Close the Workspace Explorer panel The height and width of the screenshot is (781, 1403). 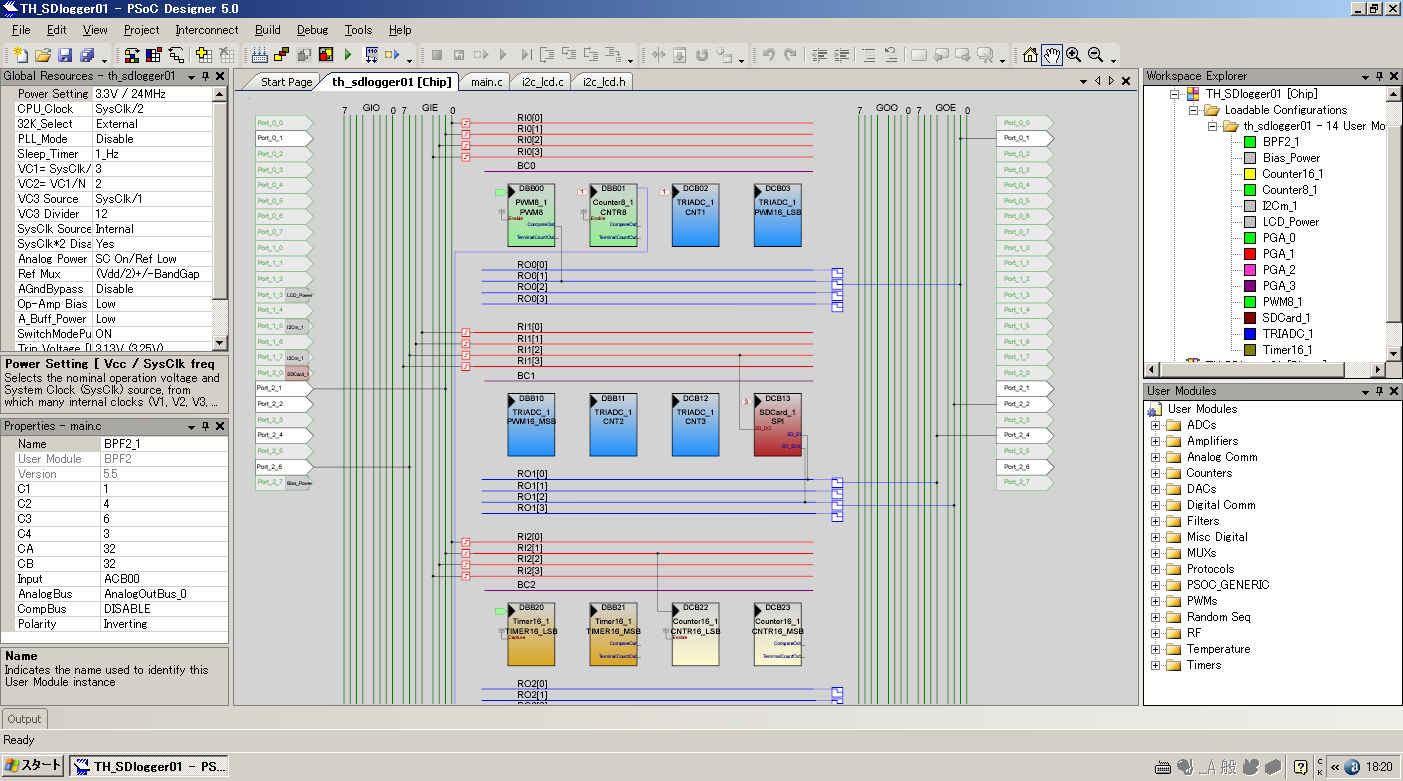pos(1394,76)
